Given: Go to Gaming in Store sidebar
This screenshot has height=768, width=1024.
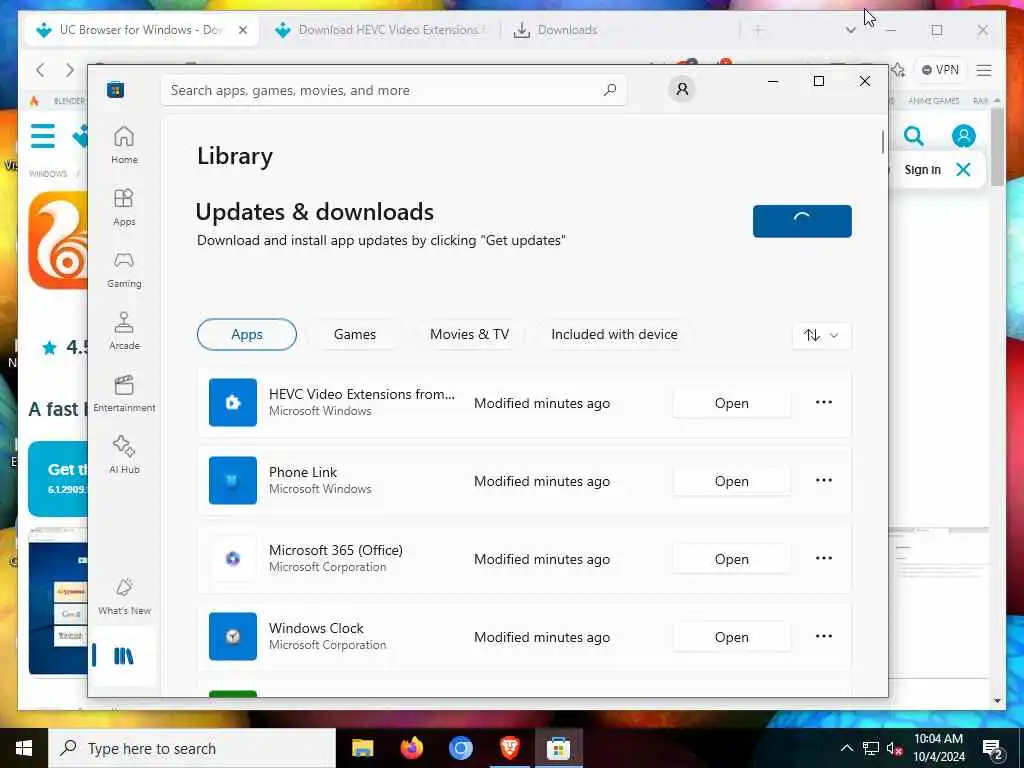Looking at the screenshot, I should (x=124, y=269).
